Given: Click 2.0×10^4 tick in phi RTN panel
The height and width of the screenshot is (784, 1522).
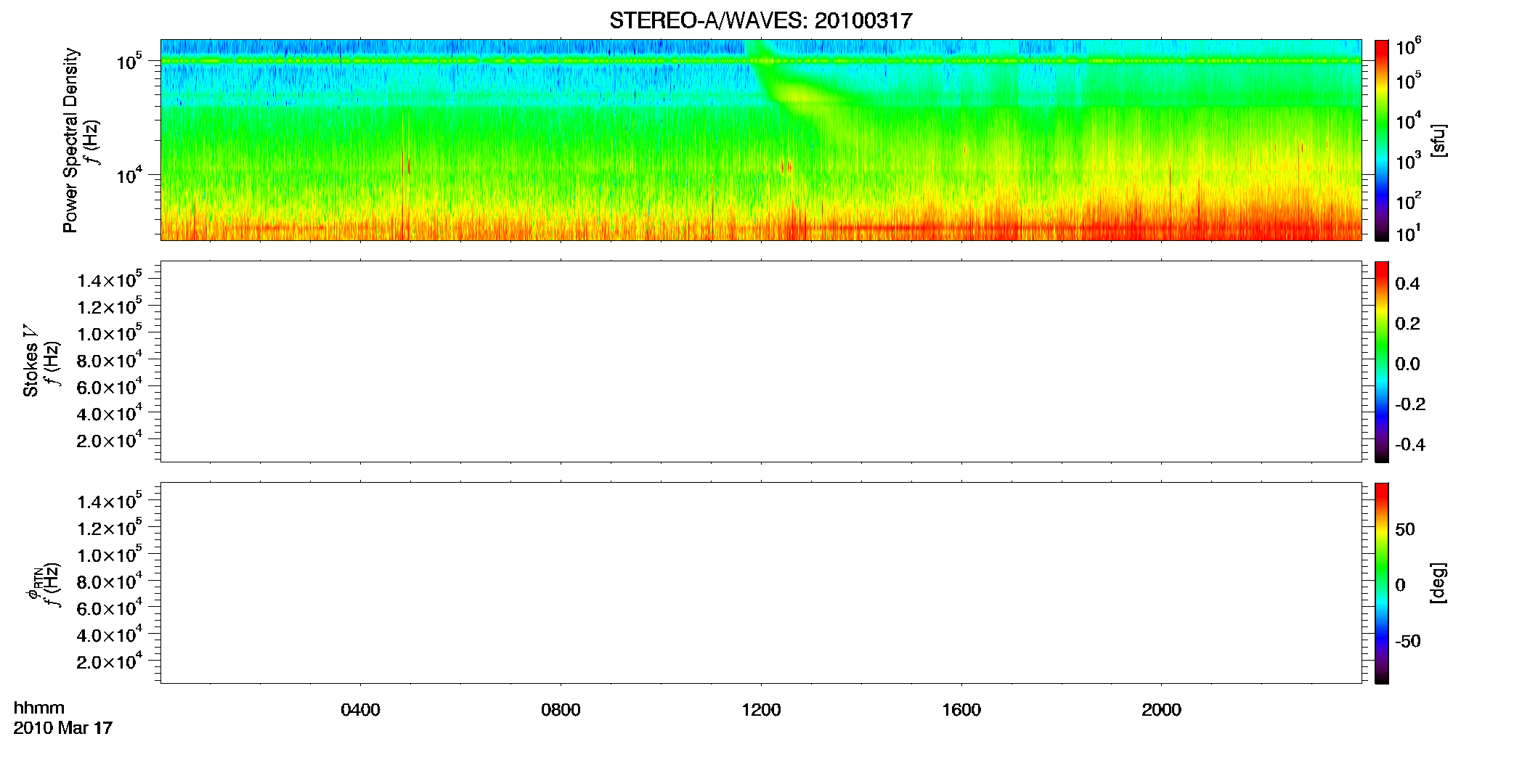Looking at the screenshot, I should click(x=110, y=661).
